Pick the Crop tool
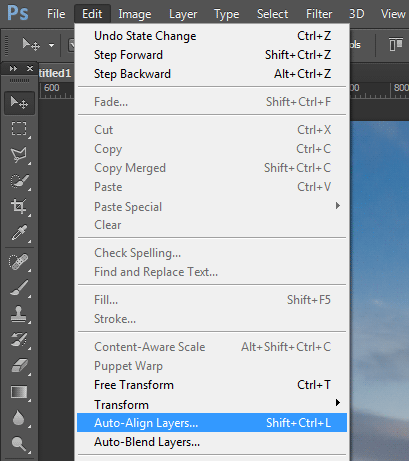409x461 pixels. point(19,206)
